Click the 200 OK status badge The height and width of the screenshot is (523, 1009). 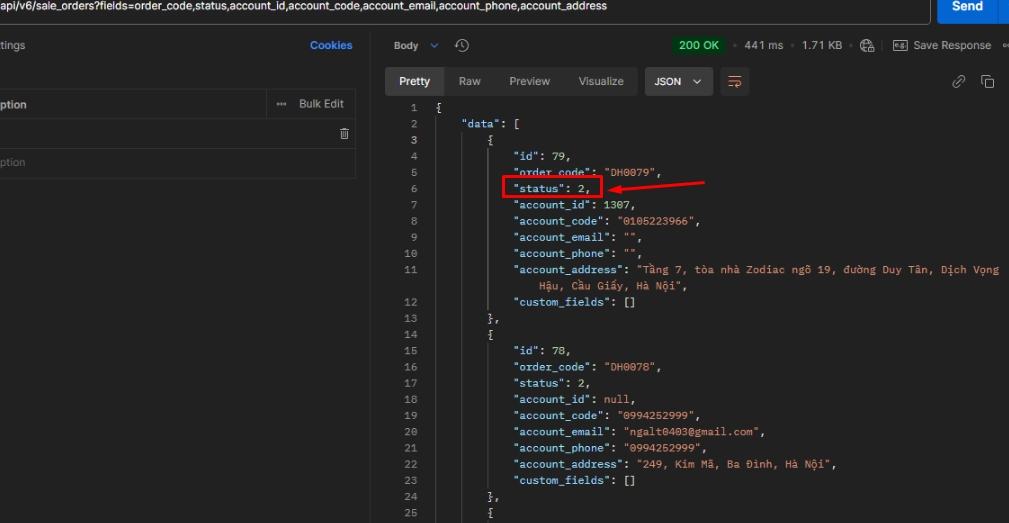coord(699,46)
